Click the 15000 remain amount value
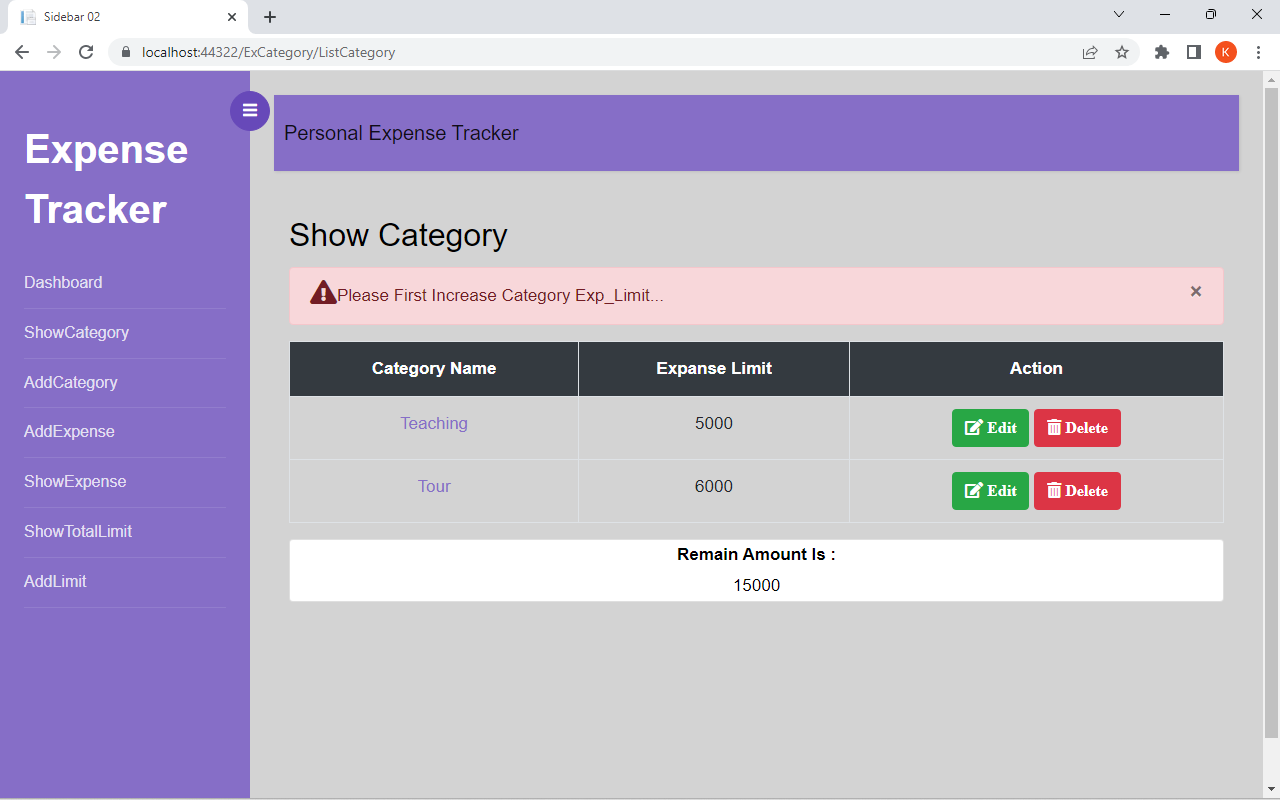Viewport: 1280px width, 800px height. coord(757,585)
